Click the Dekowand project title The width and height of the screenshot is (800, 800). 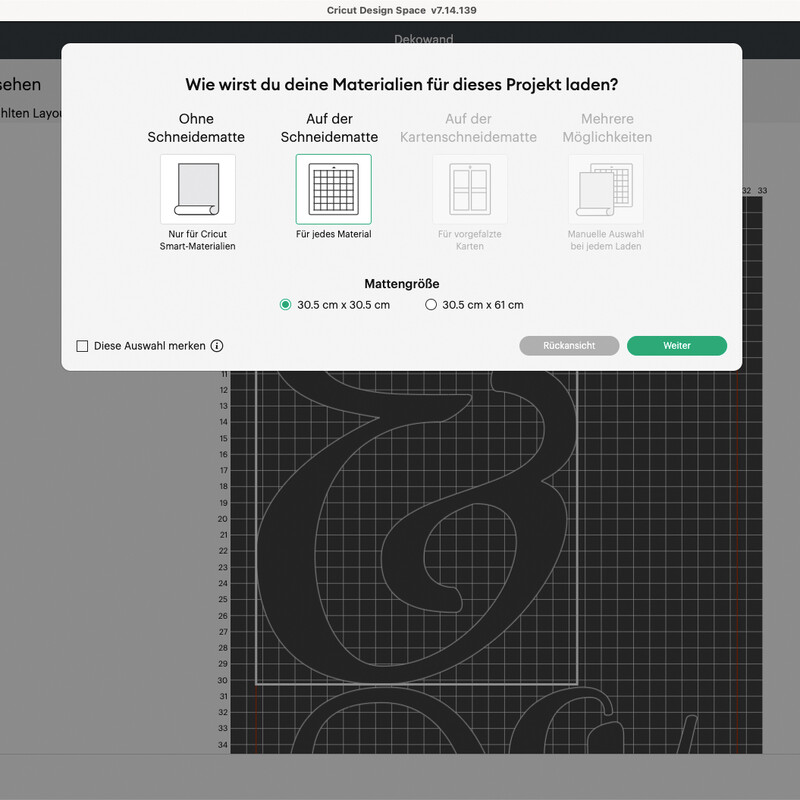click(x=423, y=38)
